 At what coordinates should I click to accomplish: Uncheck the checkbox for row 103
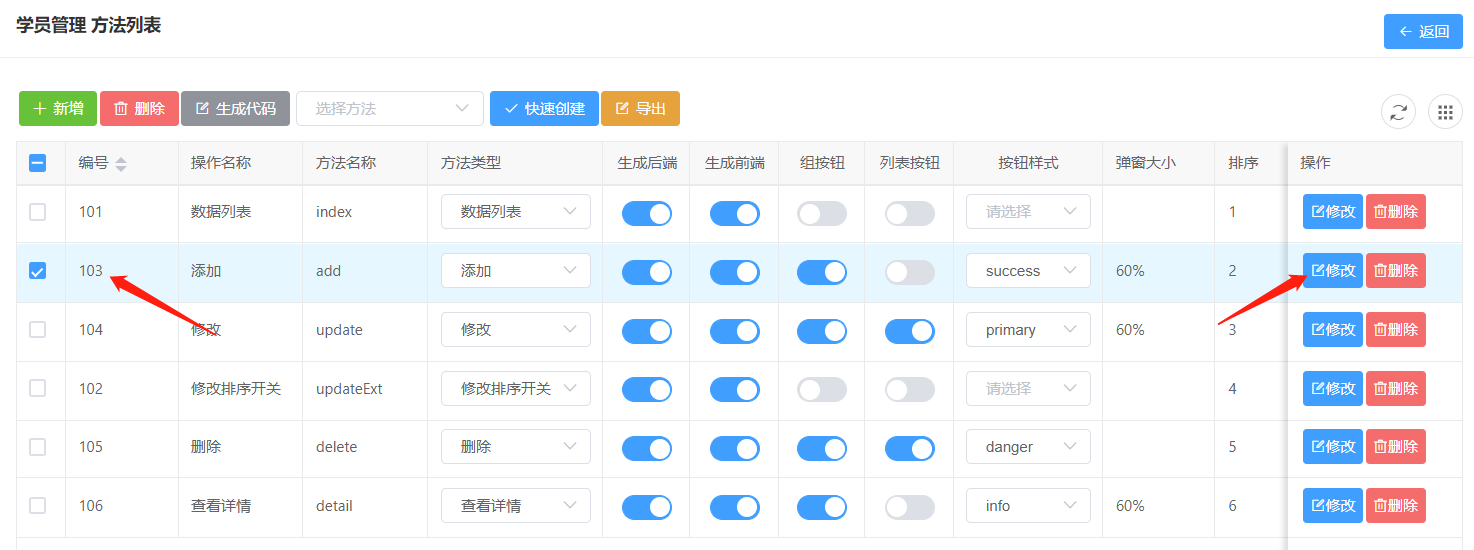coord(37,270)
